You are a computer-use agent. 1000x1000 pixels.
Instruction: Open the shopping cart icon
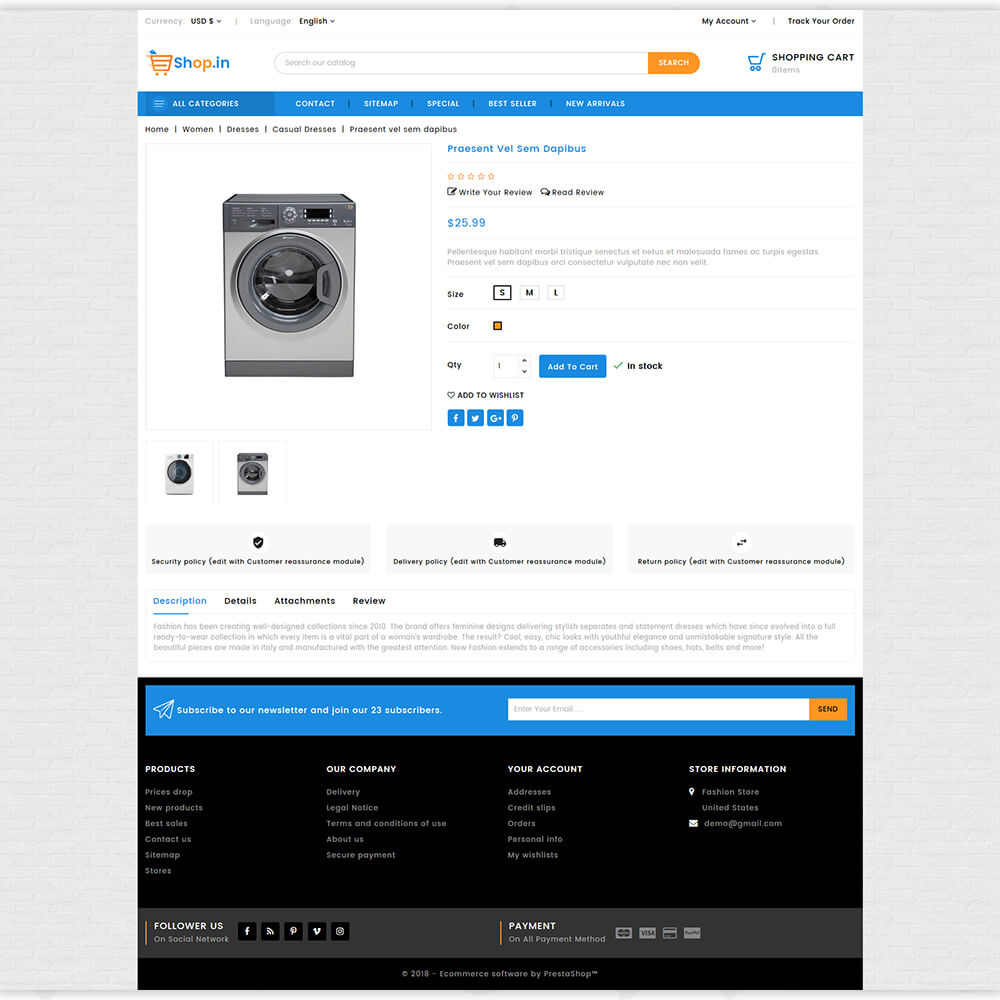click(756, 63)
